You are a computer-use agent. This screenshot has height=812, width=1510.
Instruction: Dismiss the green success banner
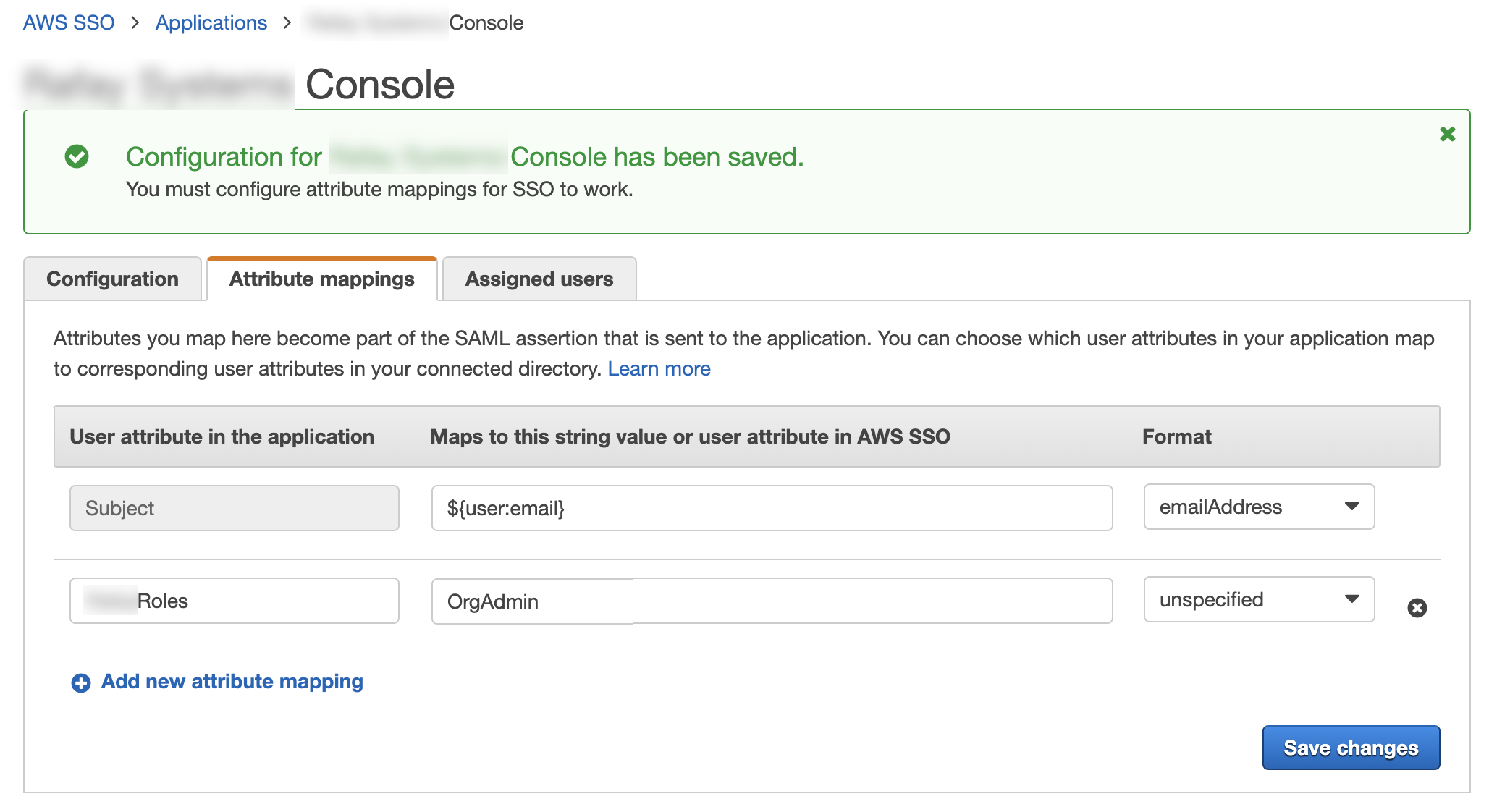click(1447, 134)
